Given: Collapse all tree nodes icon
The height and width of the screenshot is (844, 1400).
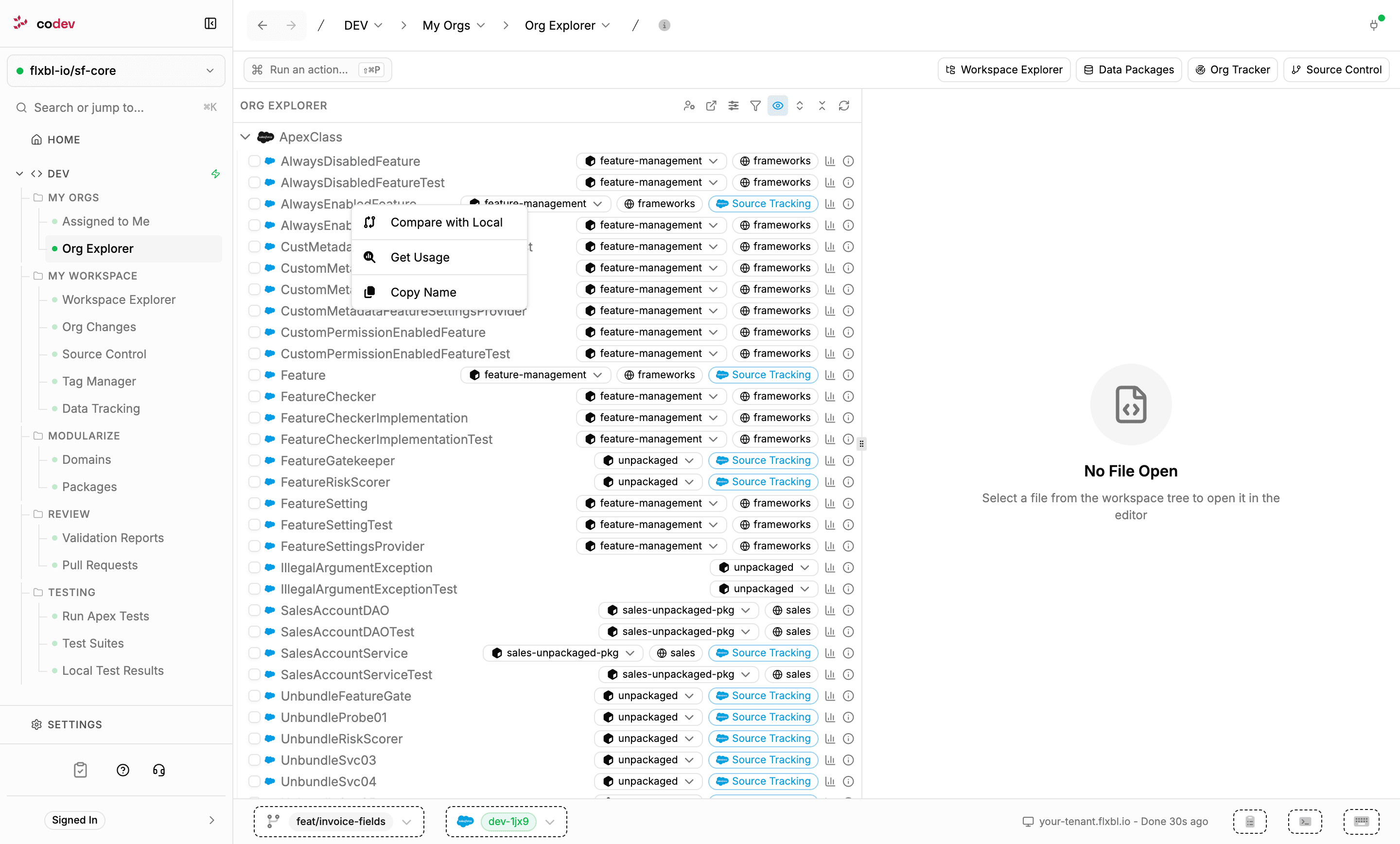Looking at the screenshot, I should 822,105.
